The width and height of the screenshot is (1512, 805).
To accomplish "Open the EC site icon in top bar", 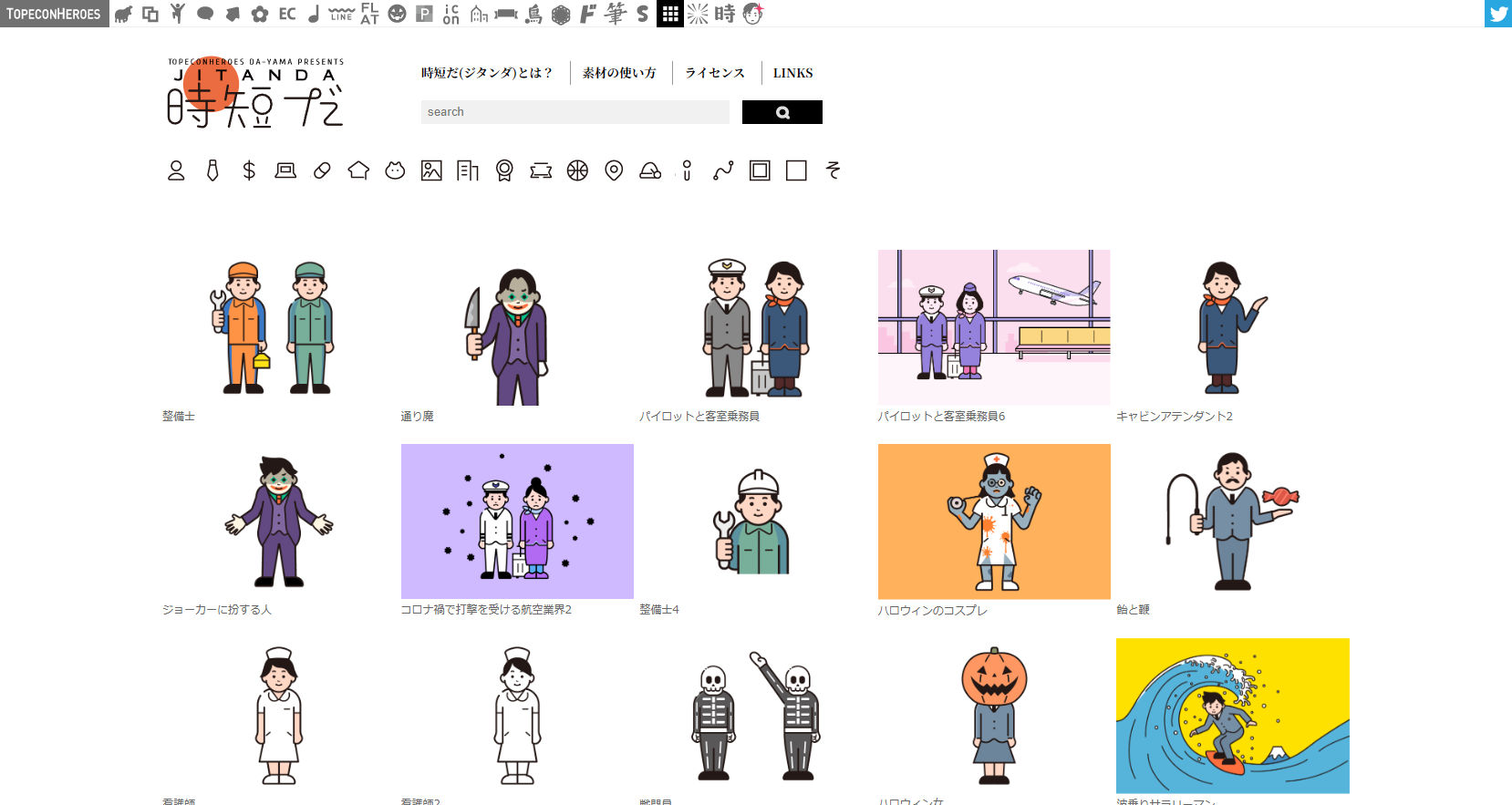I will tap(287, 14).
